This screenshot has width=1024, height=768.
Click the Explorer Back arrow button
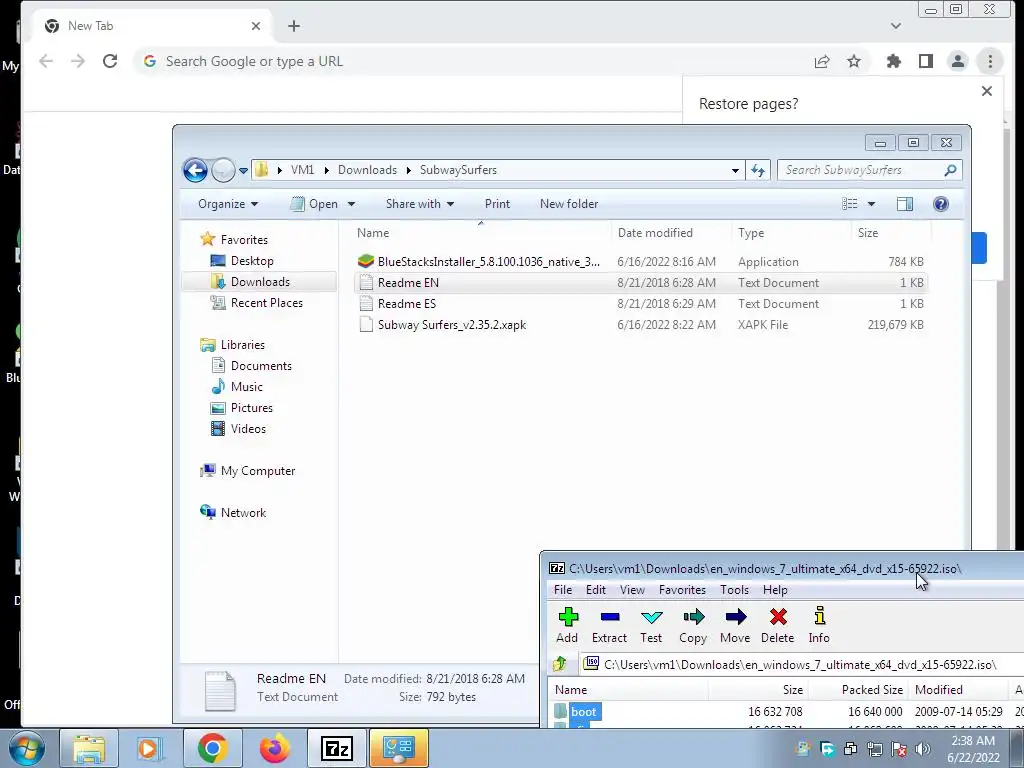195,170
